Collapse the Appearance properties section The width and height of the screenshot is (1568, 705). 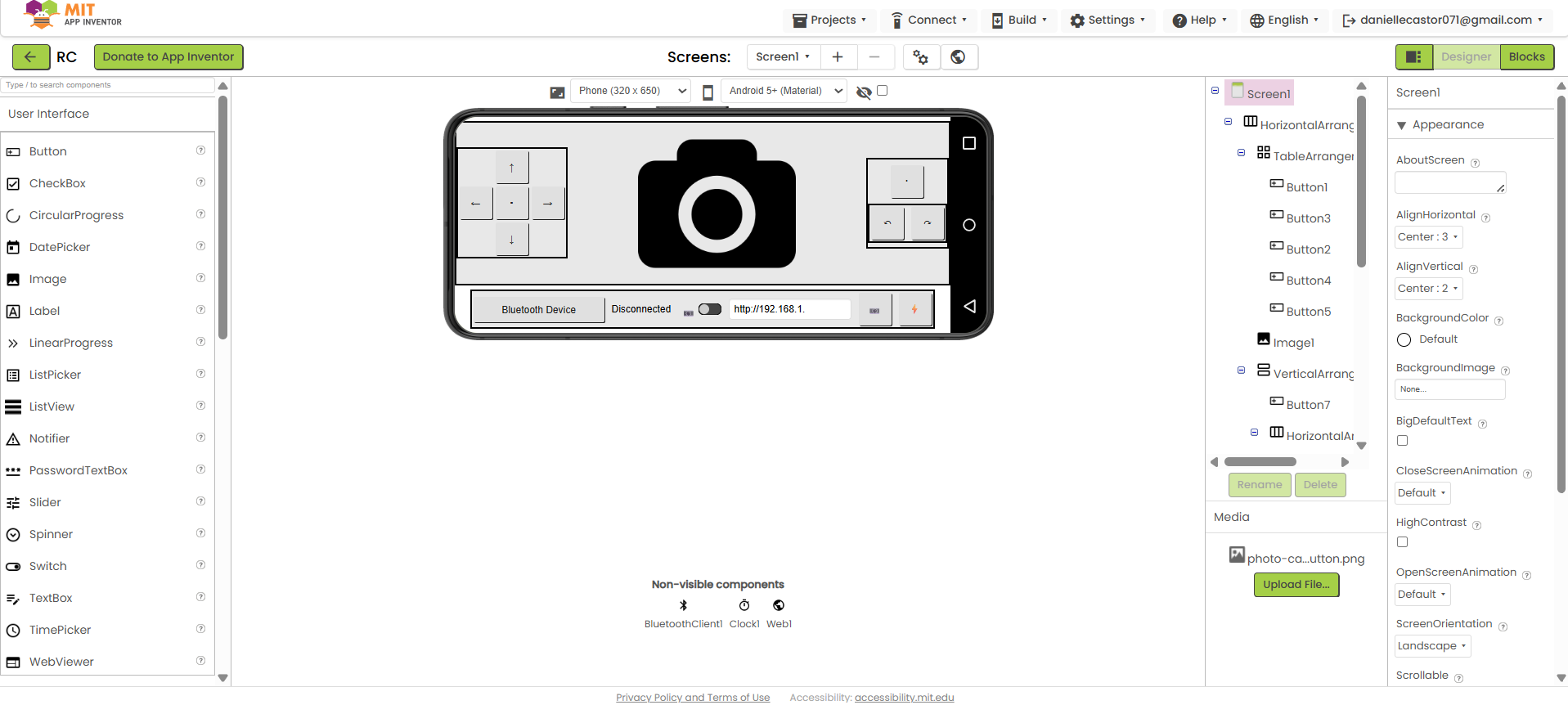[1402, 125]
